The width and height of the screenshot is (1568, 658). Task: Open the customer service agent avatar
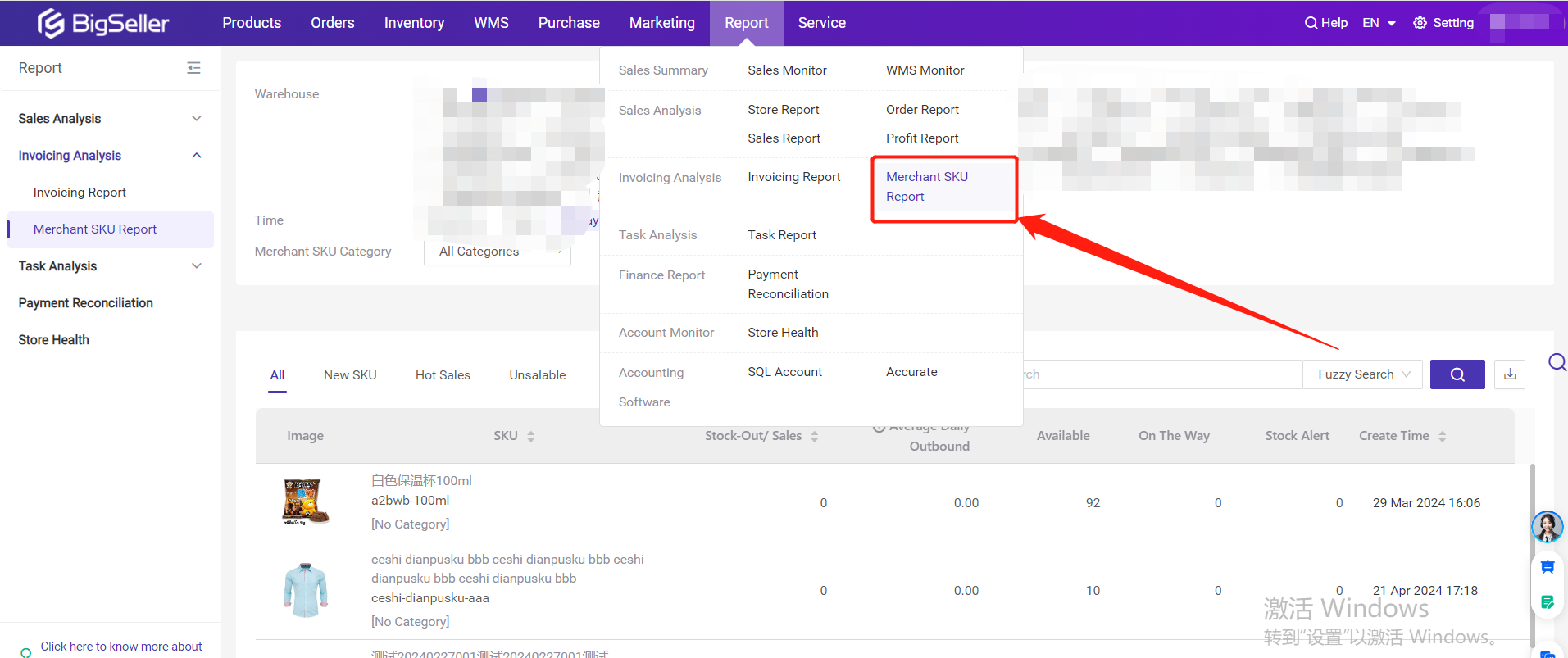point(1547,527)
